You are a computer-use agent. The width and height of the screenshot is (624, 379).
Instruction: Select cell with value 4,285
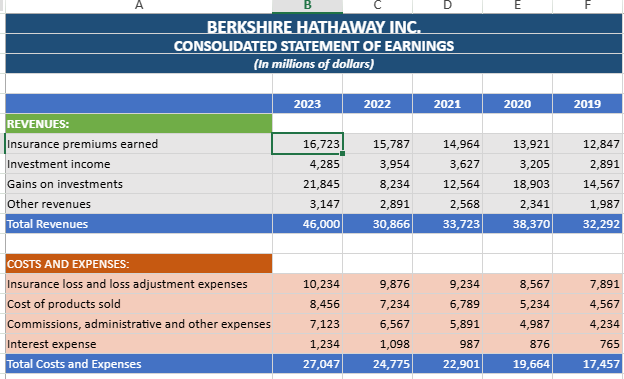[x=307, y=164]
